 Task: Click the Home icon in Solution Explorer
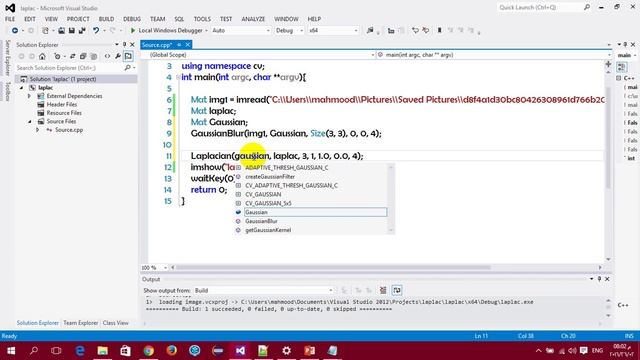click(42, 56)
